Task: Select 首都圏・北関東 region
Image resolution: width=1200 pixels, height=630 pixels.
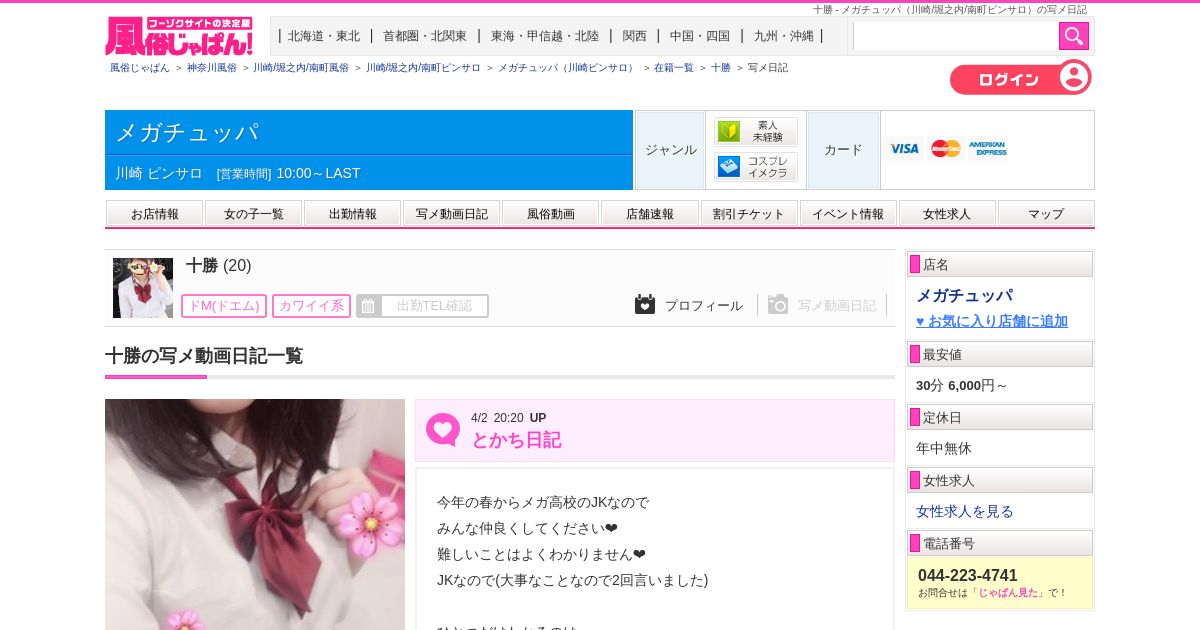Action: 425,36
